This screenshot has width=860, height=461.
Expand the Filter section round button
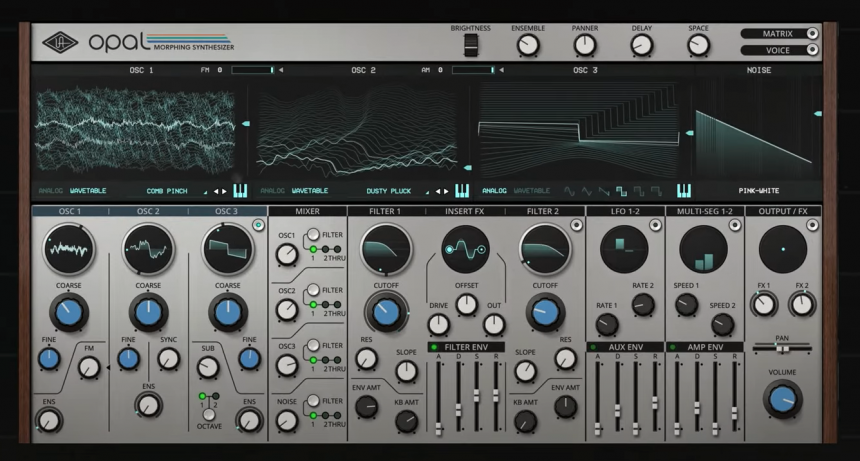[576, 225]
